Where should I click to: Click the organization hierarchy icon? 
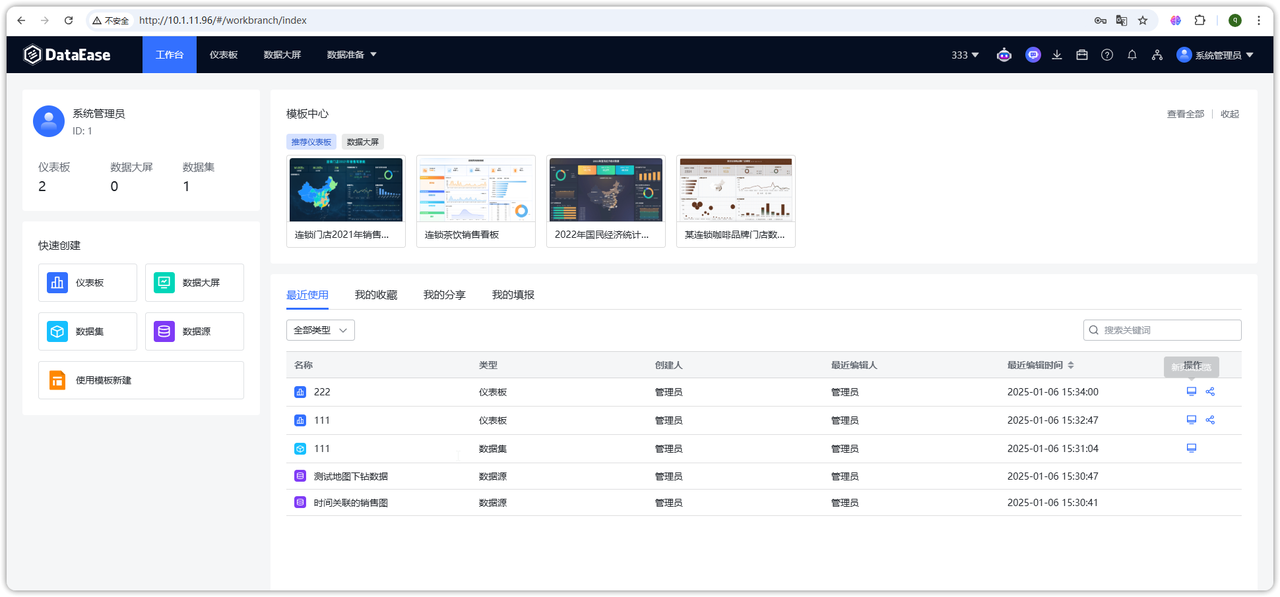[1157, 55]
